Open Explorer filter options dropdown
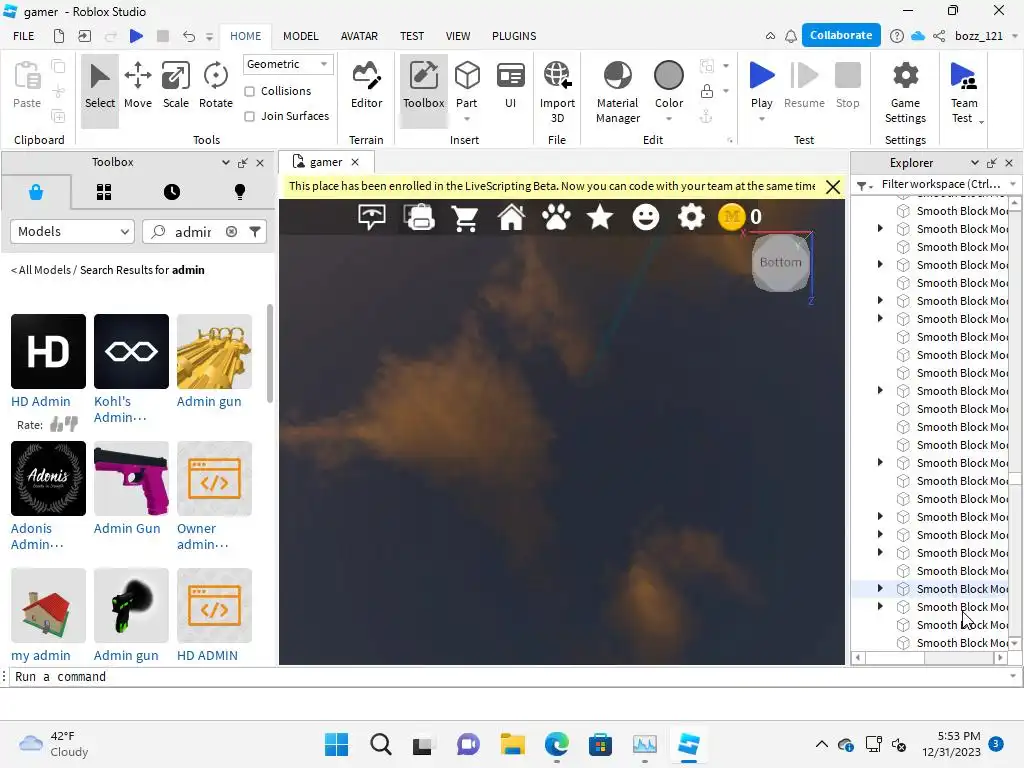 864,186
